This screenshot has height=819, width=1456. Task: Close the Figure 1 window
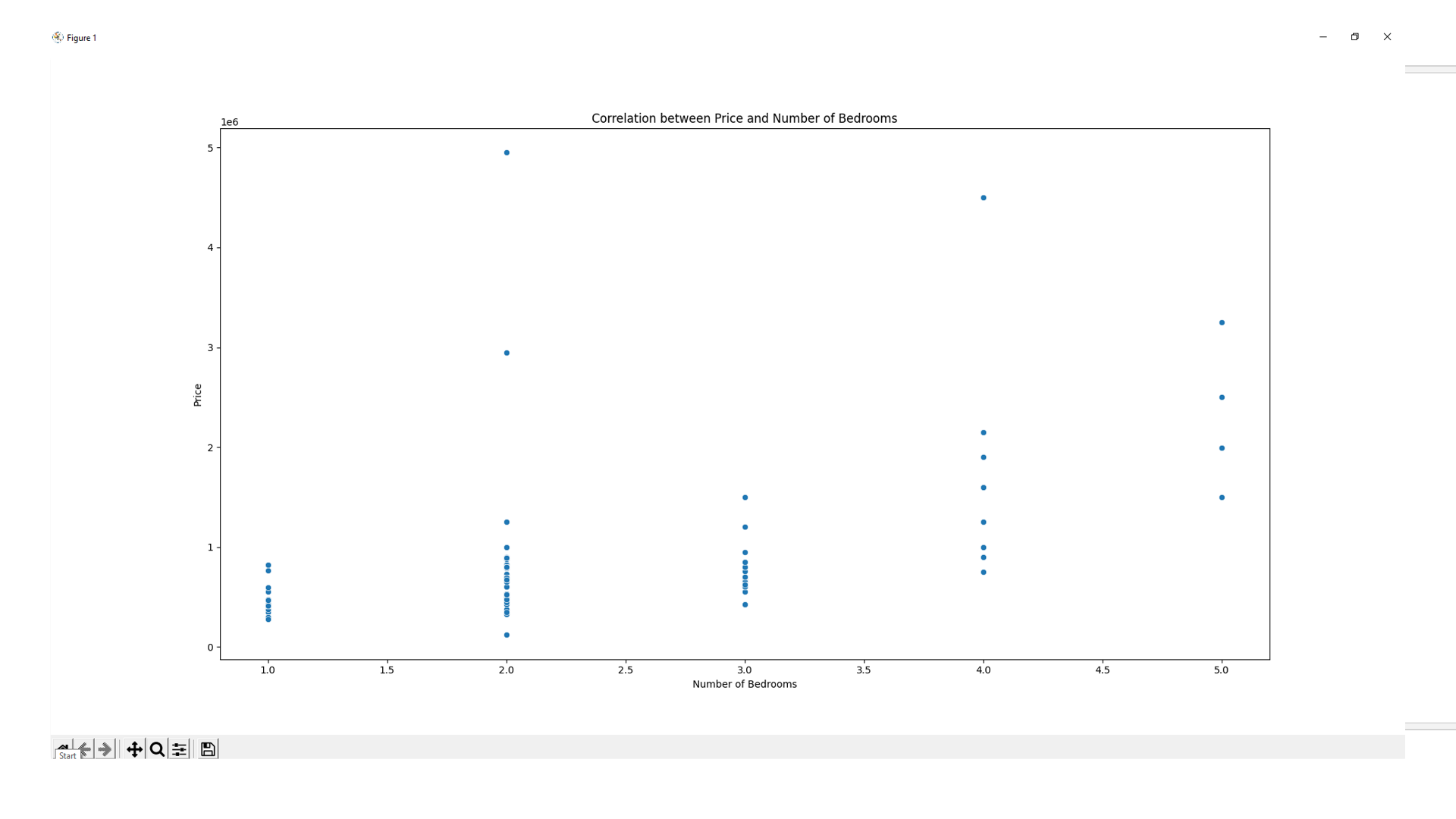pos(1387,36)
